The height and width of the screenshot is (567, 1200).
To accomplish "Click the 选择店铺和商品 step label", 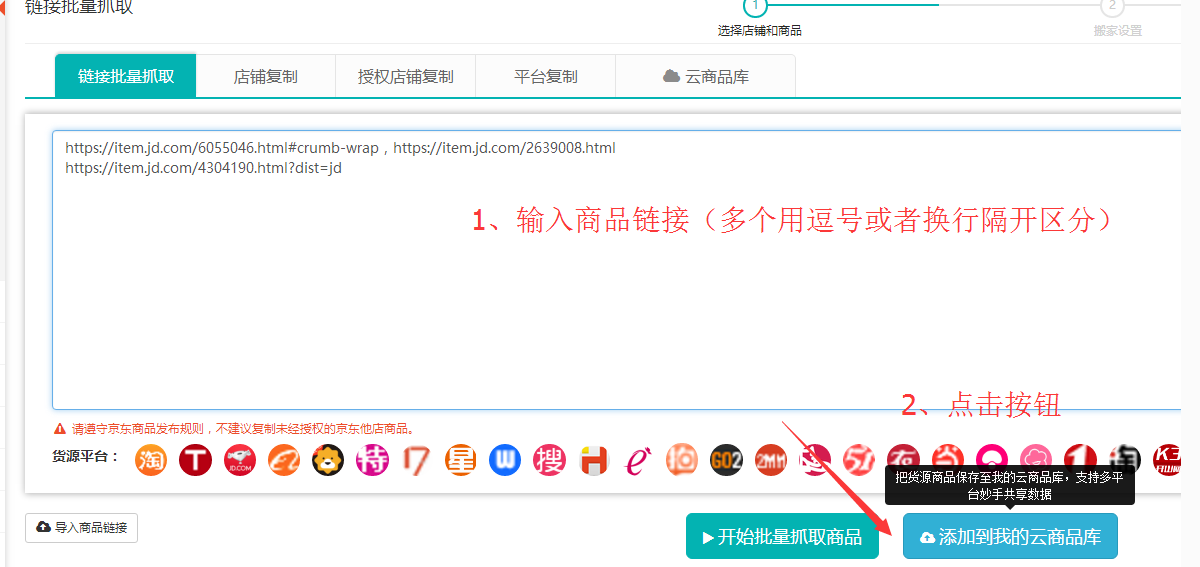I will click(x=760, y=31).
